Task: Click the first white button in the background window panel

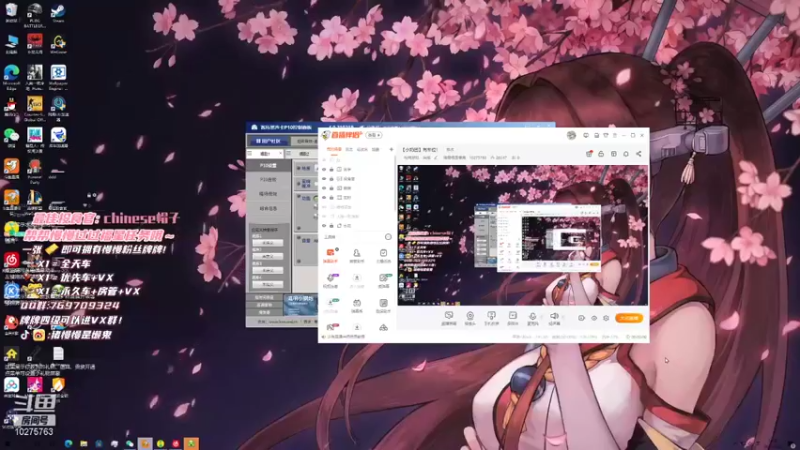Action: click(267, 242)
